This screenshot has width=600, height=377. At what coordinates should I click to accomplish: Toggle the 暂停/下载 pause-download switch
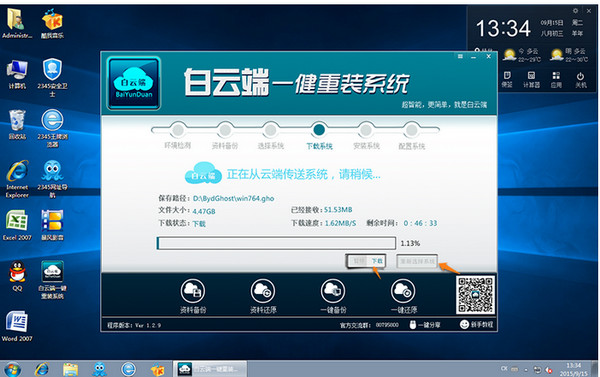pos(366,261)
